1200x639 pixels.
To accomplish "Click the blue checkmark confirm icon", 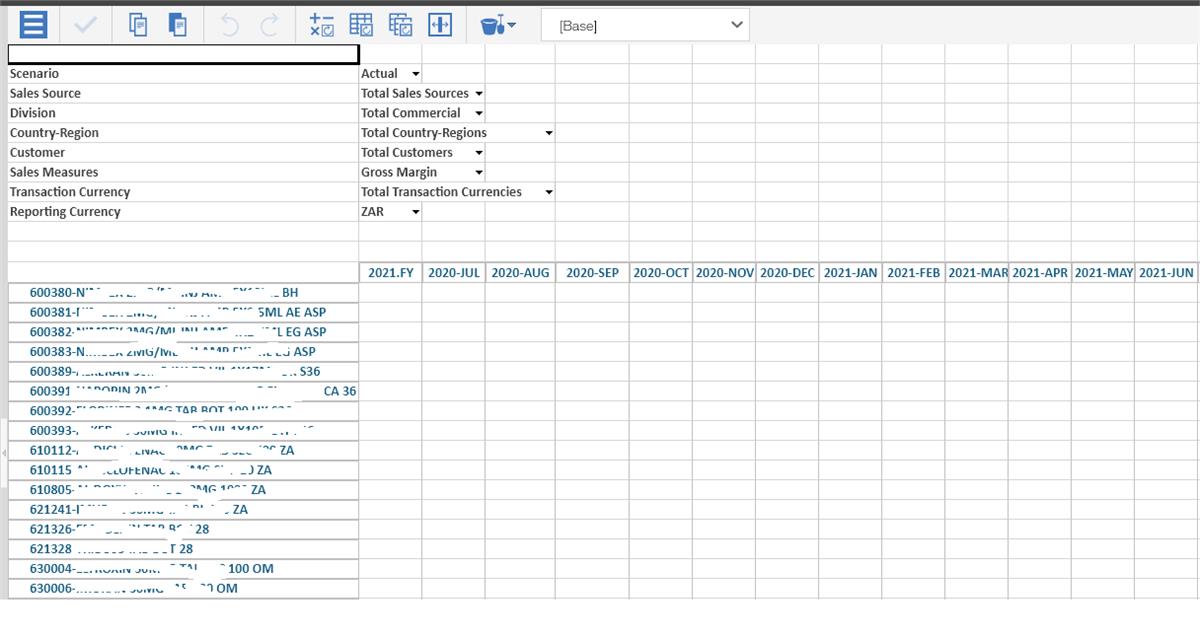I will (x=85, y=24).
